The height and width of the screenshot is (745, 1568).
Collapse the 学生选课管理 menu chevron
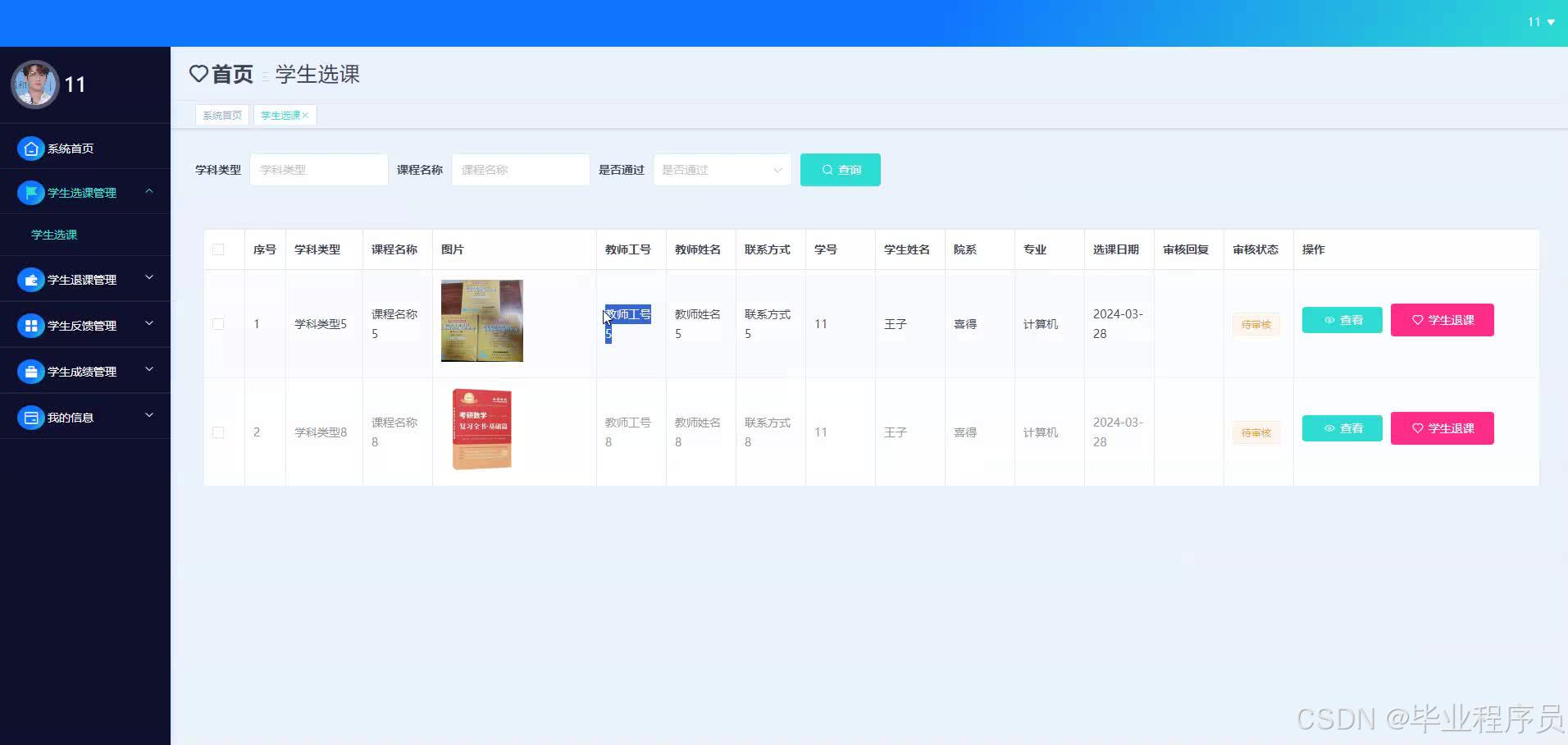pyautogui.click(x=149, y=191)
